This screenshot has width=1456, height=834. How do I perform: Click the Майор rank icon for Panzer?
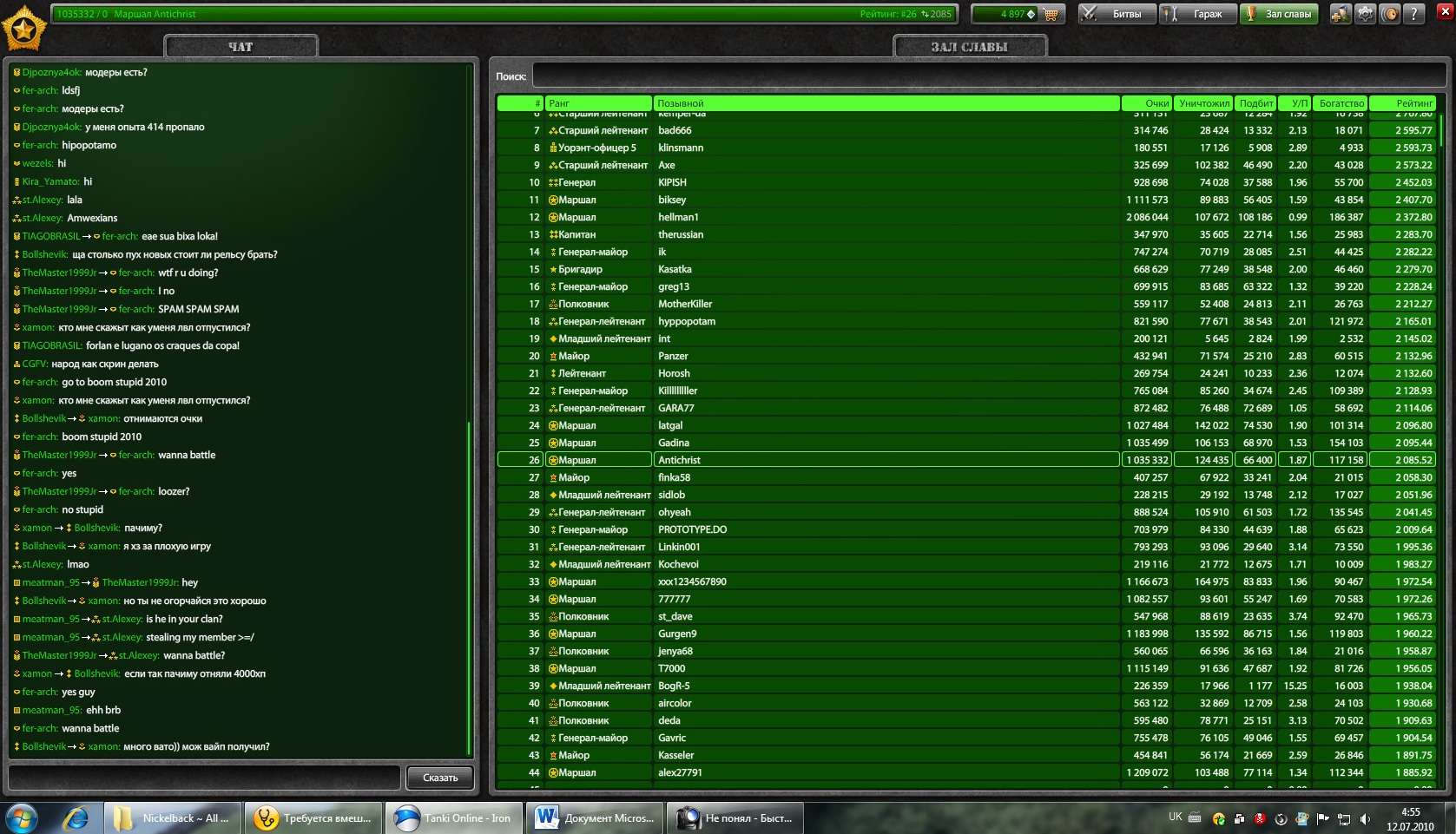click(553, 356)
